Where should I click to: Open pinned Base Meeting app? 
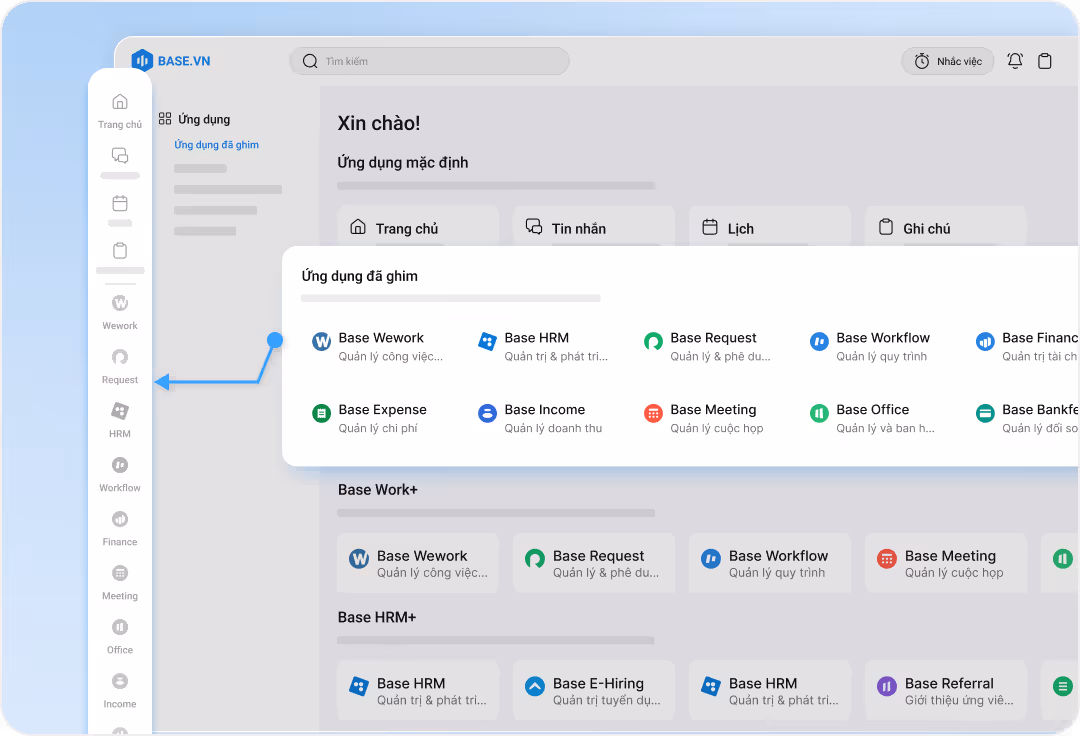point(704,418)
